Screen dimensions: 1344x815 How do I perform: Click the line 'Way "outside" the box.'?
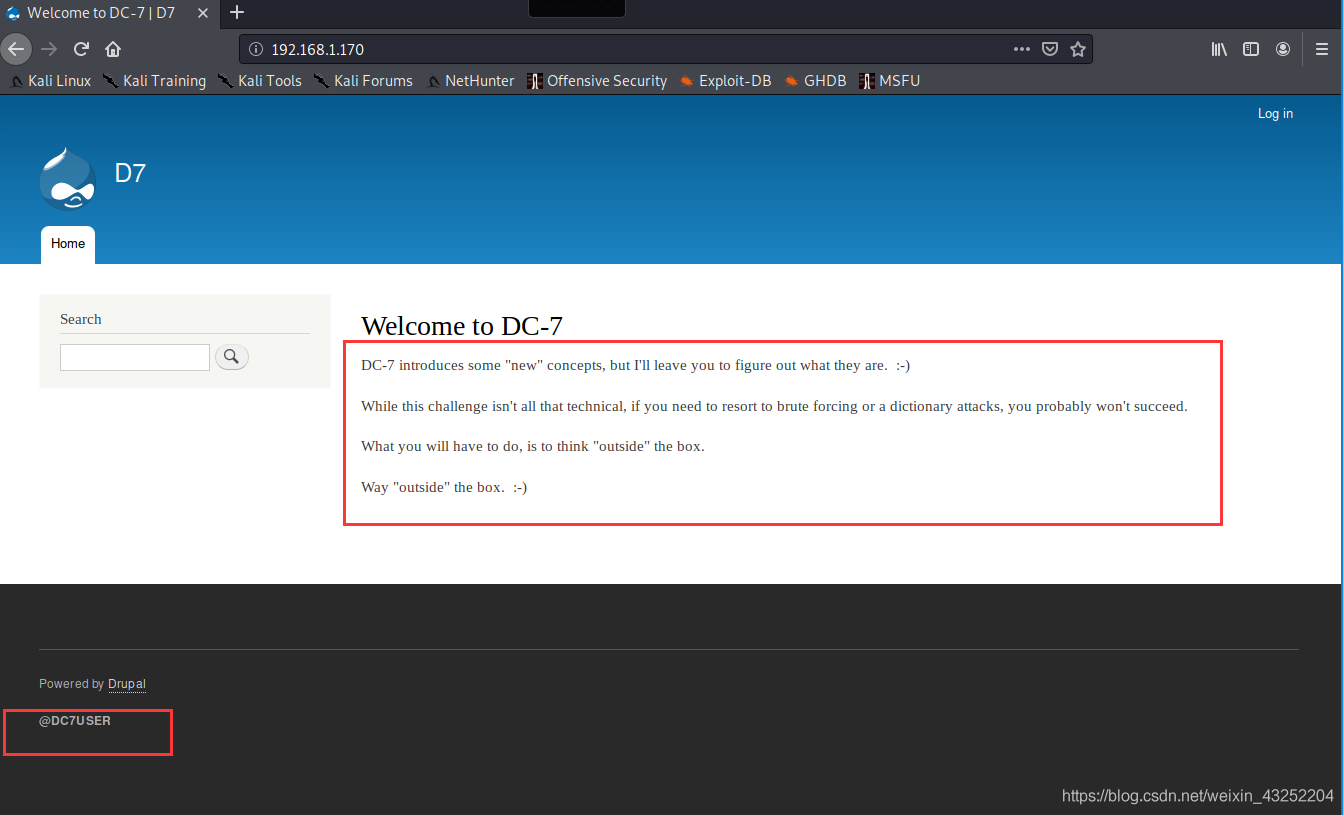point(444,487)
